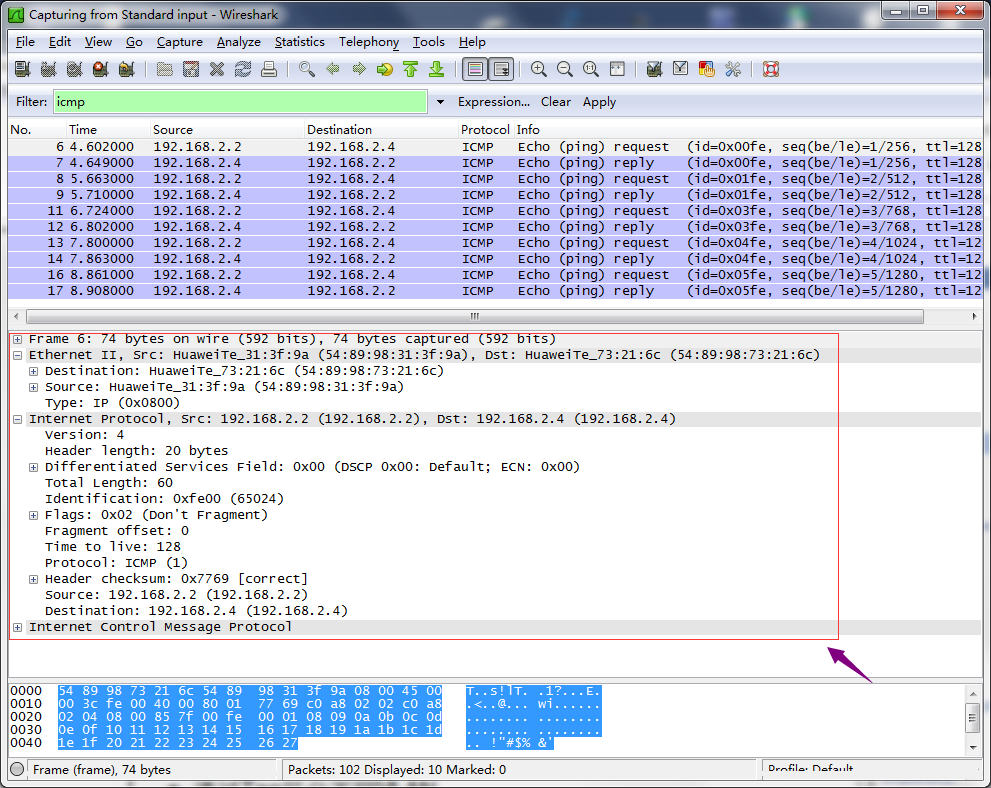Click packet list horizontal scrollbar thumb
This screenshot has width=991, height=788.
click(475, 316)
